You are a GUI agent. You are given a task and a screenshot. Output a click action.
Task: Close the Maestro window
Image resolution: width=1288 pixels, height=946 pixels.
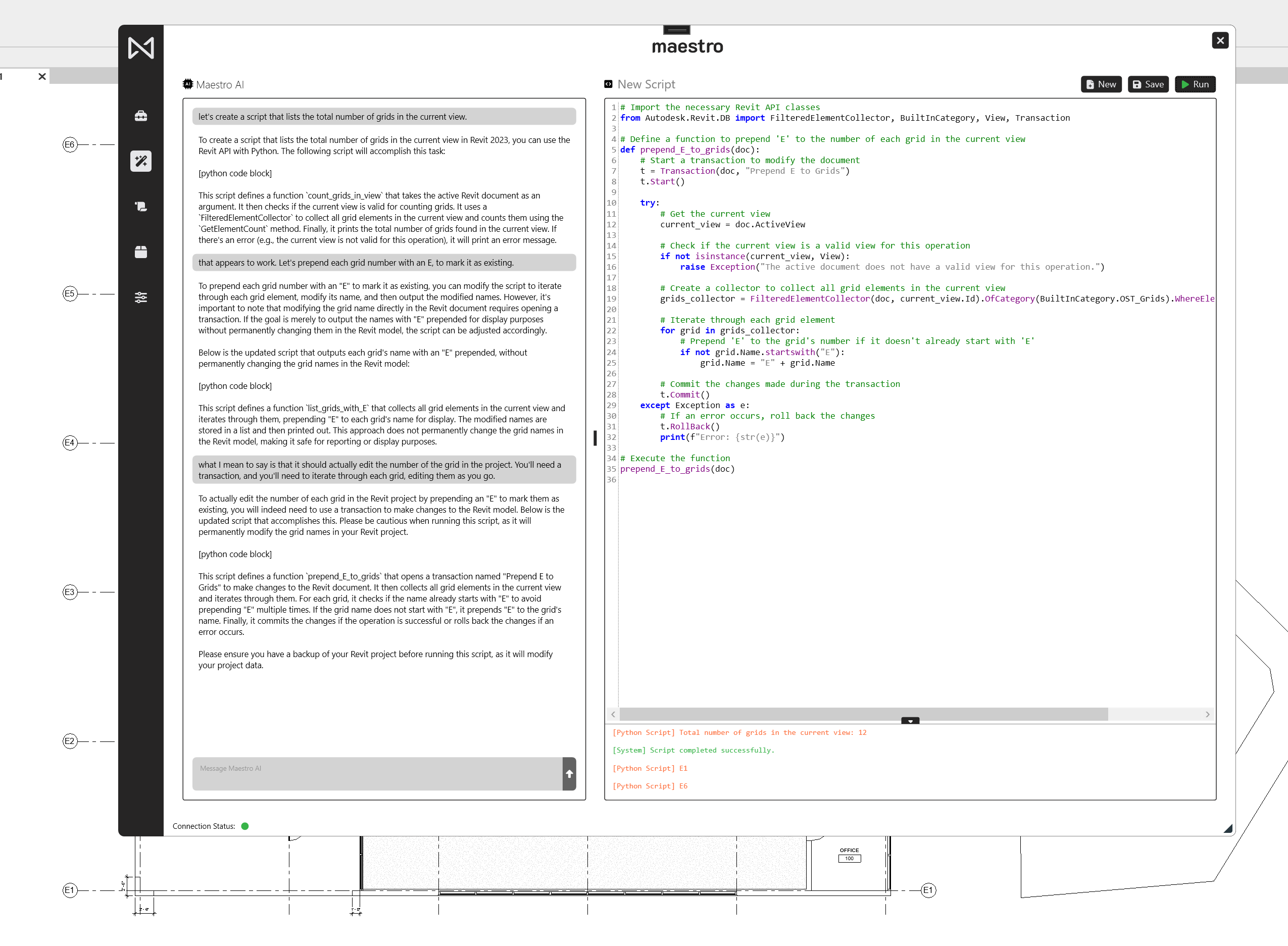1220,40
